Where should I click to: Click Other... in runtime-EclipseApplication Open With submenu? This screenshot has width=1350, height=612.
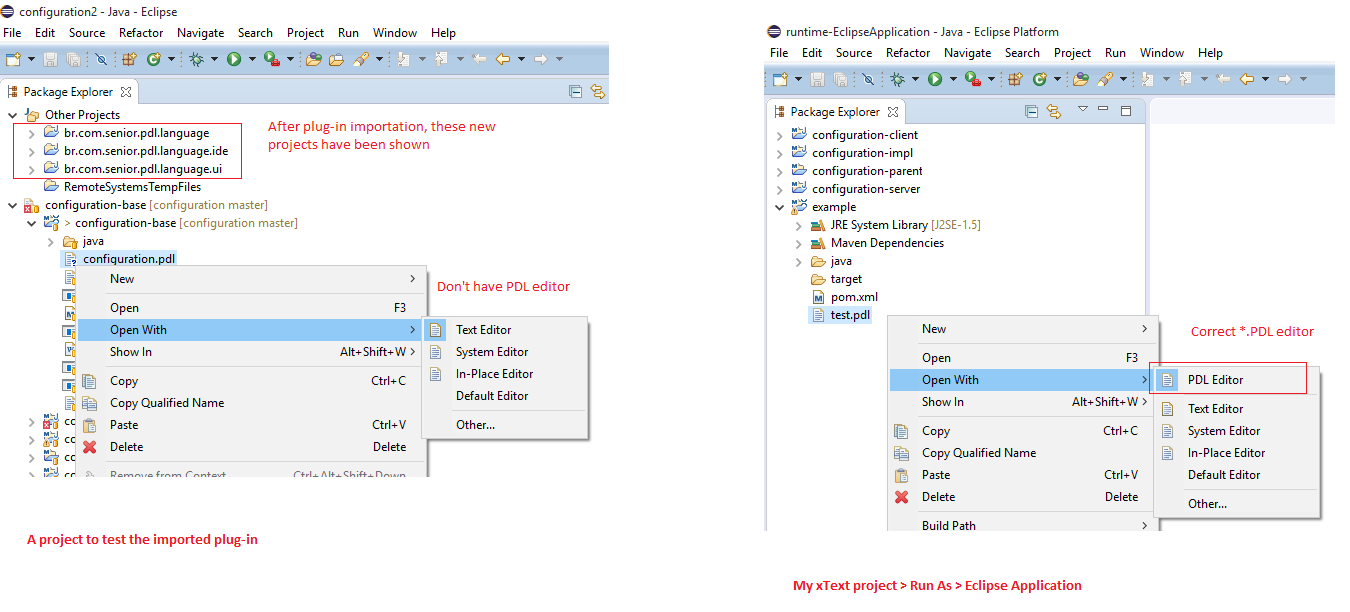point(1236,504)
